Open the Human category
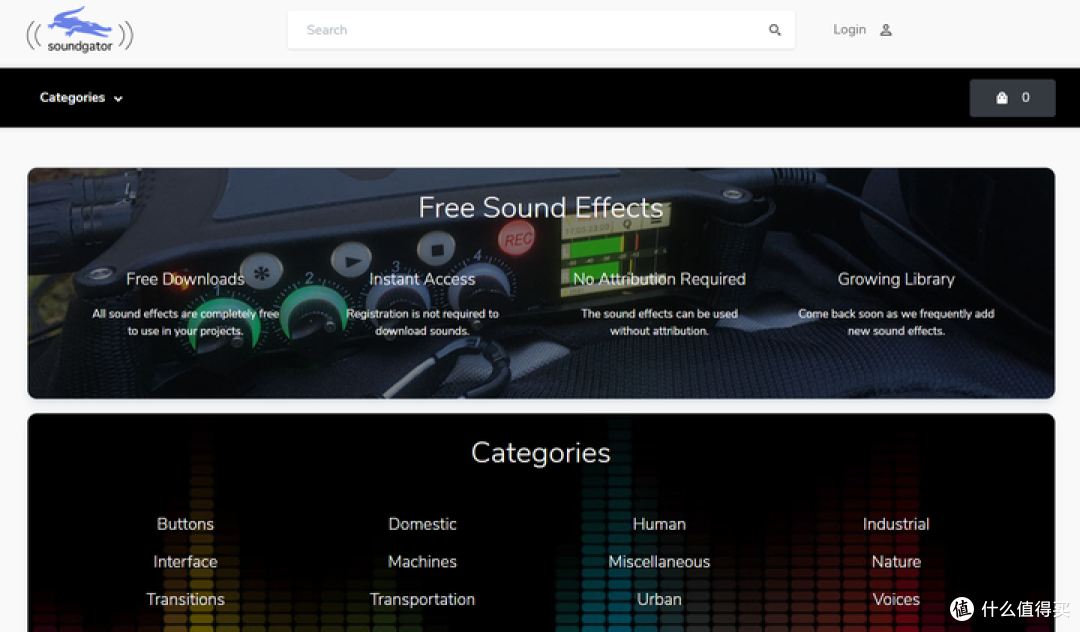The width and height of the screenshot is (1080, 632). 659,524
